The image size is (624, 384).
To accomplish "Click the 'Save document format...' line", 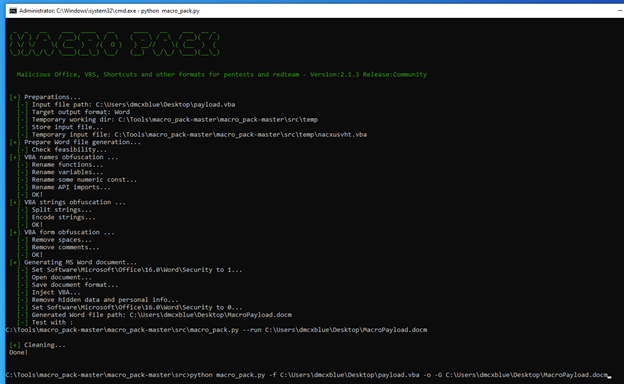I will (67, 285).
